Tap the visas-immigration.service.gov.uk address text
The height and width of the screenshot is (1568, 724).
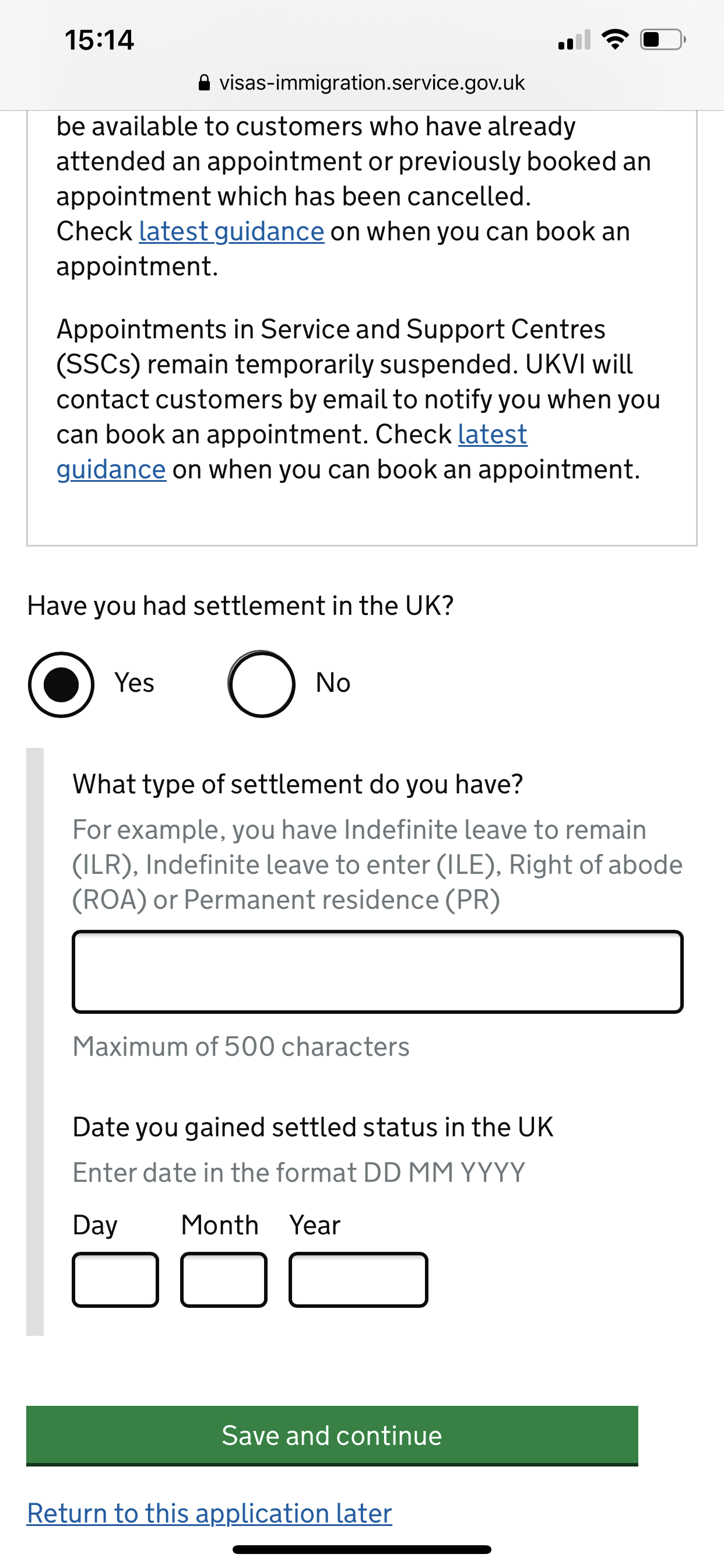tap(372, 83)
